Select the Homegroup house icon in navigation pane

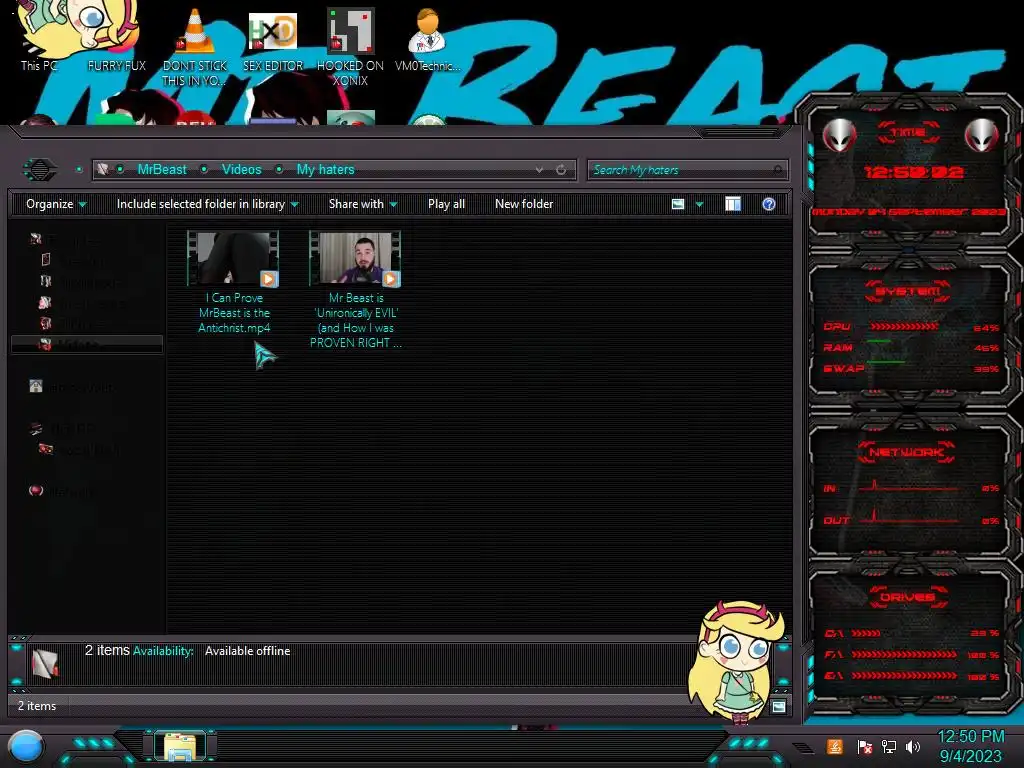click(36, 386)
